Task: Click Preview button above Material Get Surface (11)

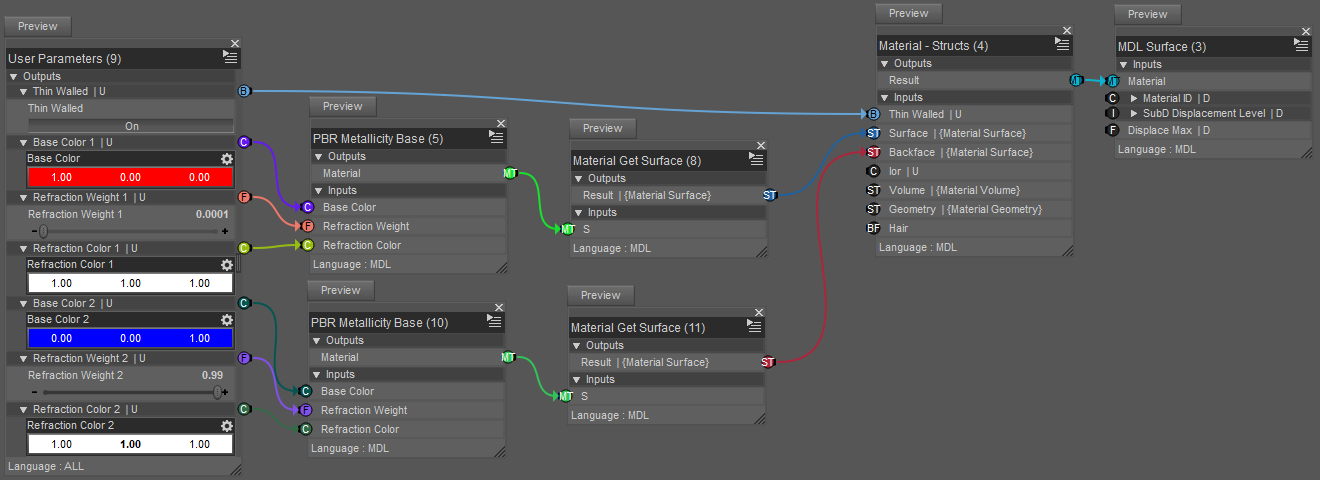Action: (600, 295)
